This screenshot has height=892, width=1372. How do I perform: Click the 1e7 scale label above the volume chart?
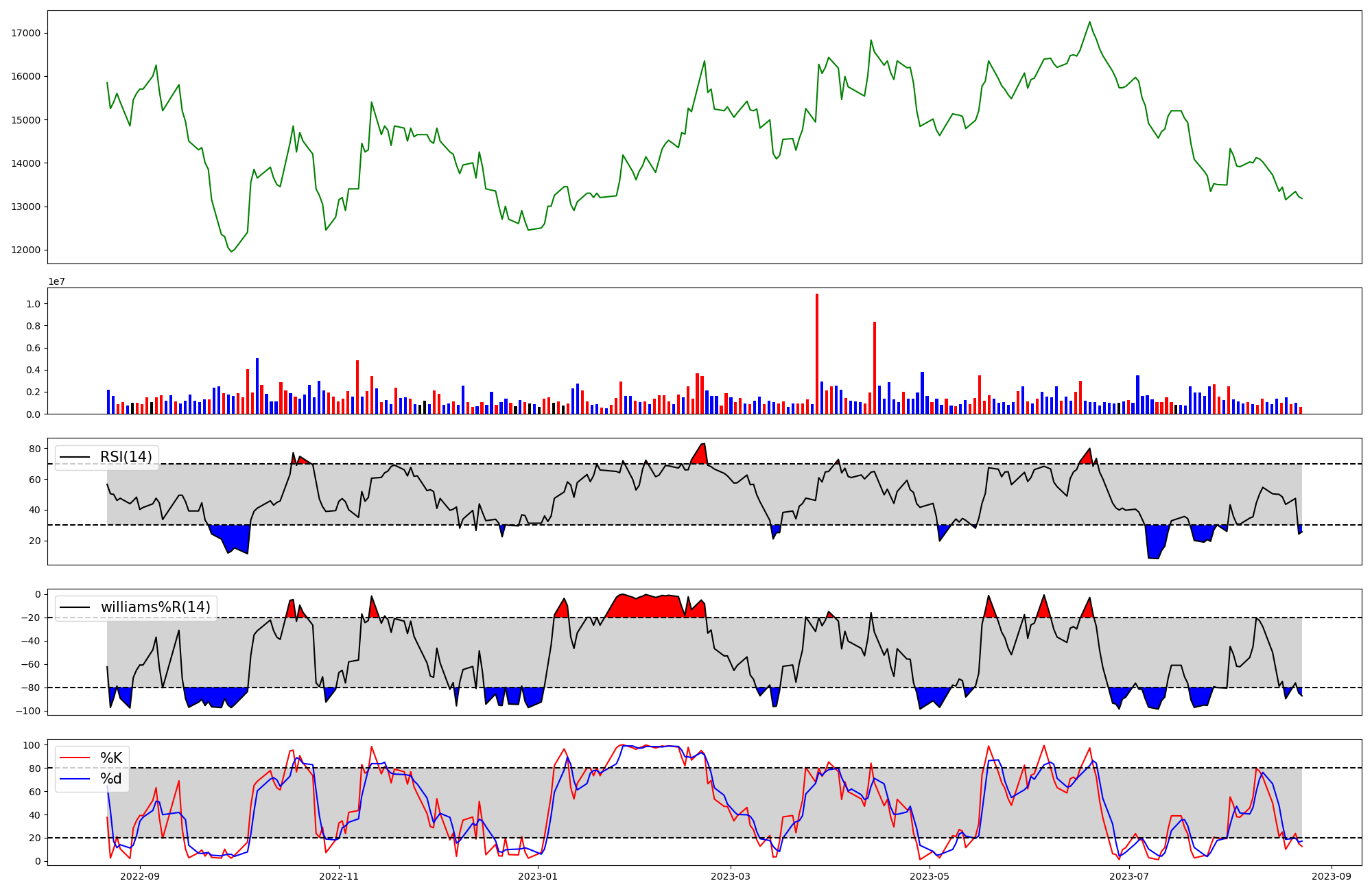coord(56,281)
